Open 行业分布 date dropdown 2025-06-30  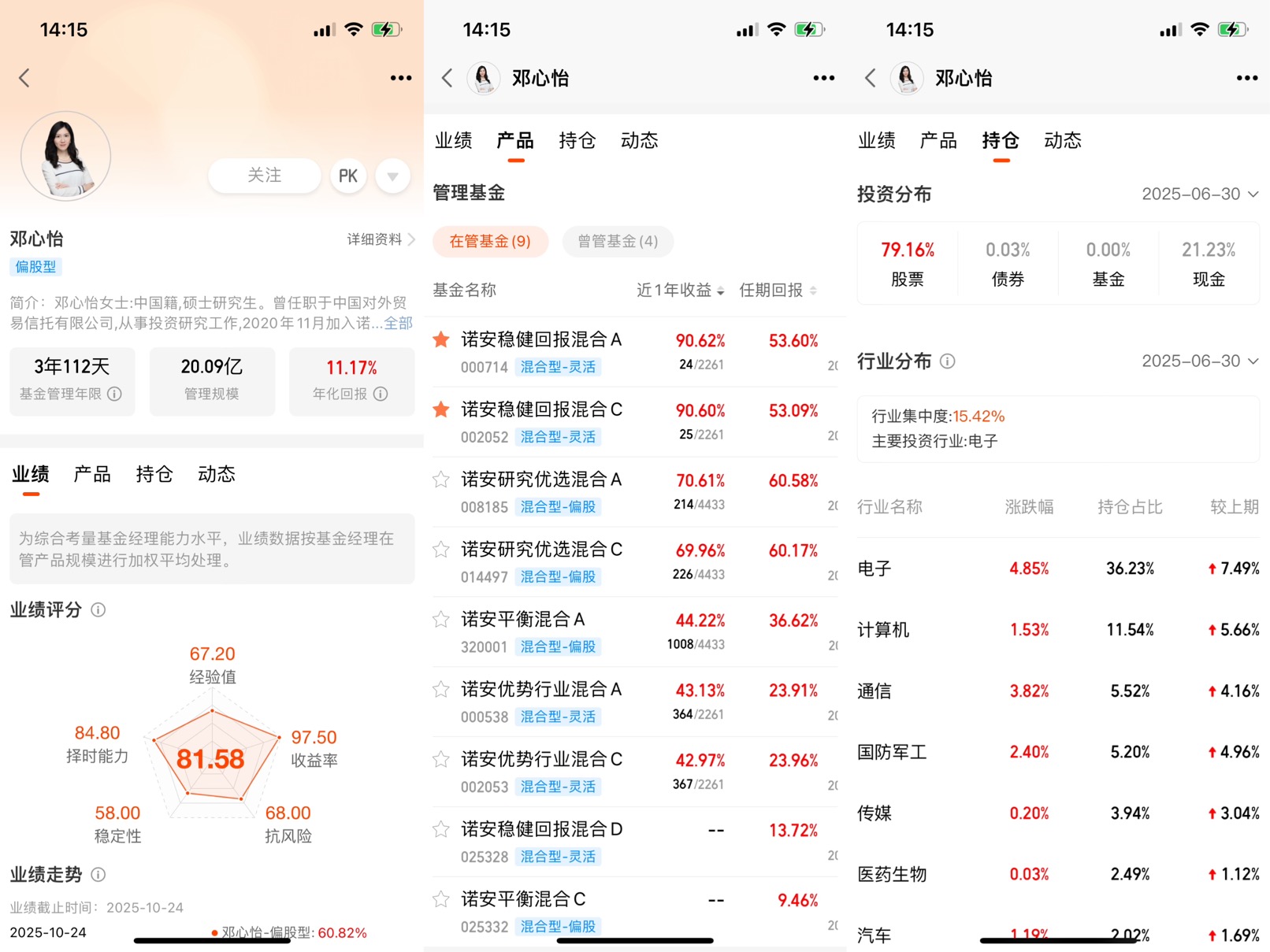pyautogui.click(x=1200, y=361)
